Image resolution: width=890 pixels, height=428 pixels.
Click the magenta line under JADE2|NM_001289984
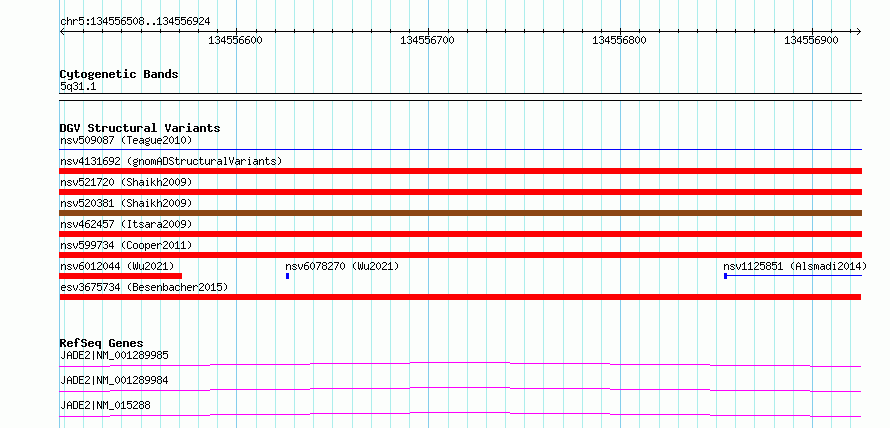pyautogui.click(x=461, y=389)
